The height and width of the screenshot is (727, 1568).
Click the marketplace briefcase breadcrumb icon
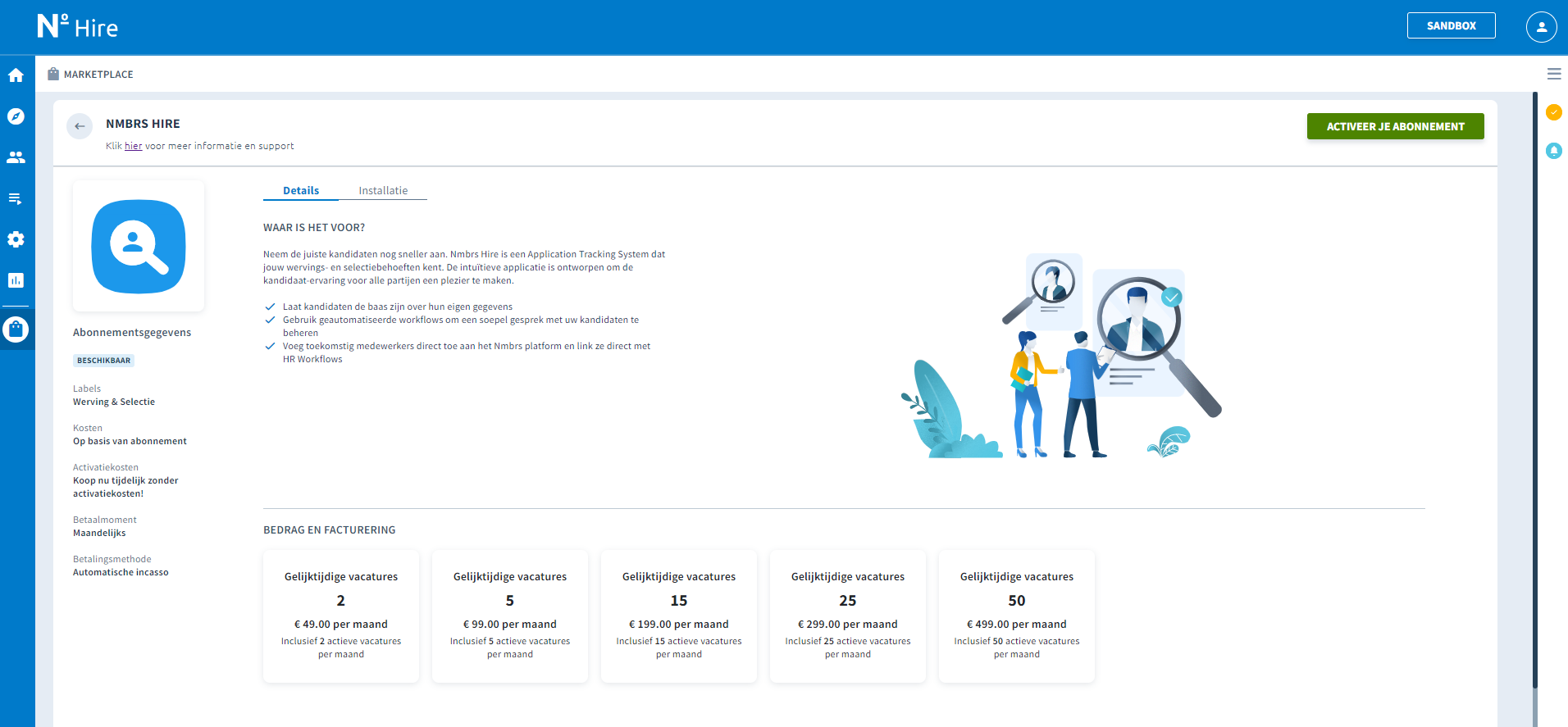pyautogui.click(x=53, y=74)
